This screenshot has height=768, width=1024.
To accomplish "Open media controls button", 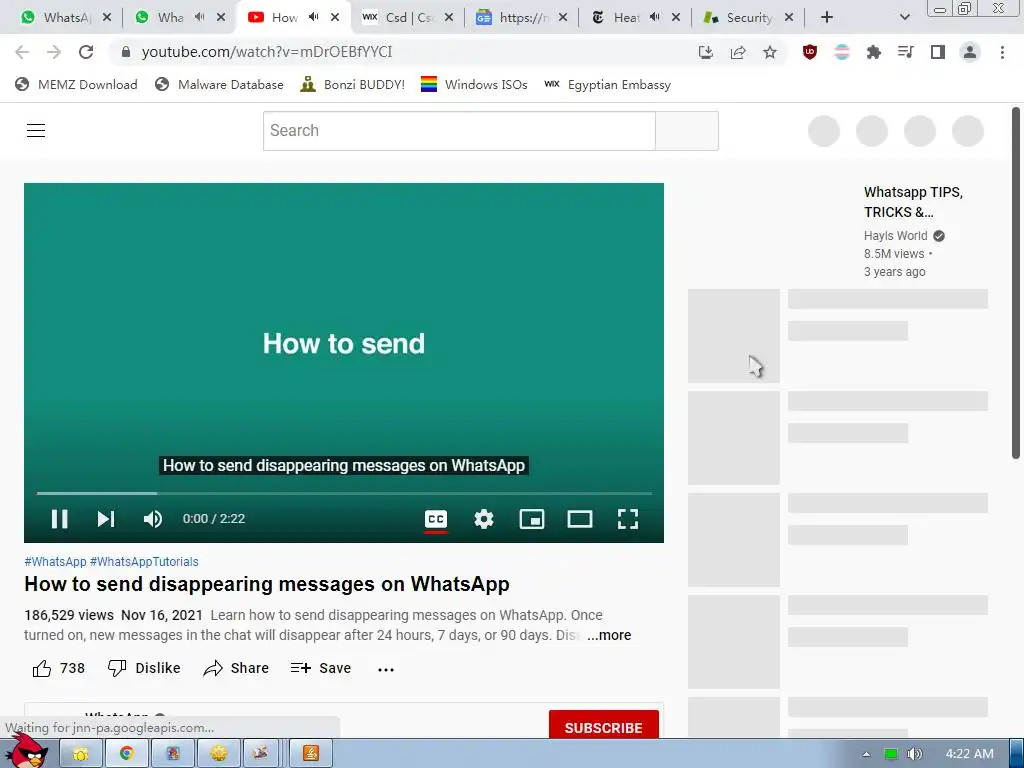I will tap(906, 52).
